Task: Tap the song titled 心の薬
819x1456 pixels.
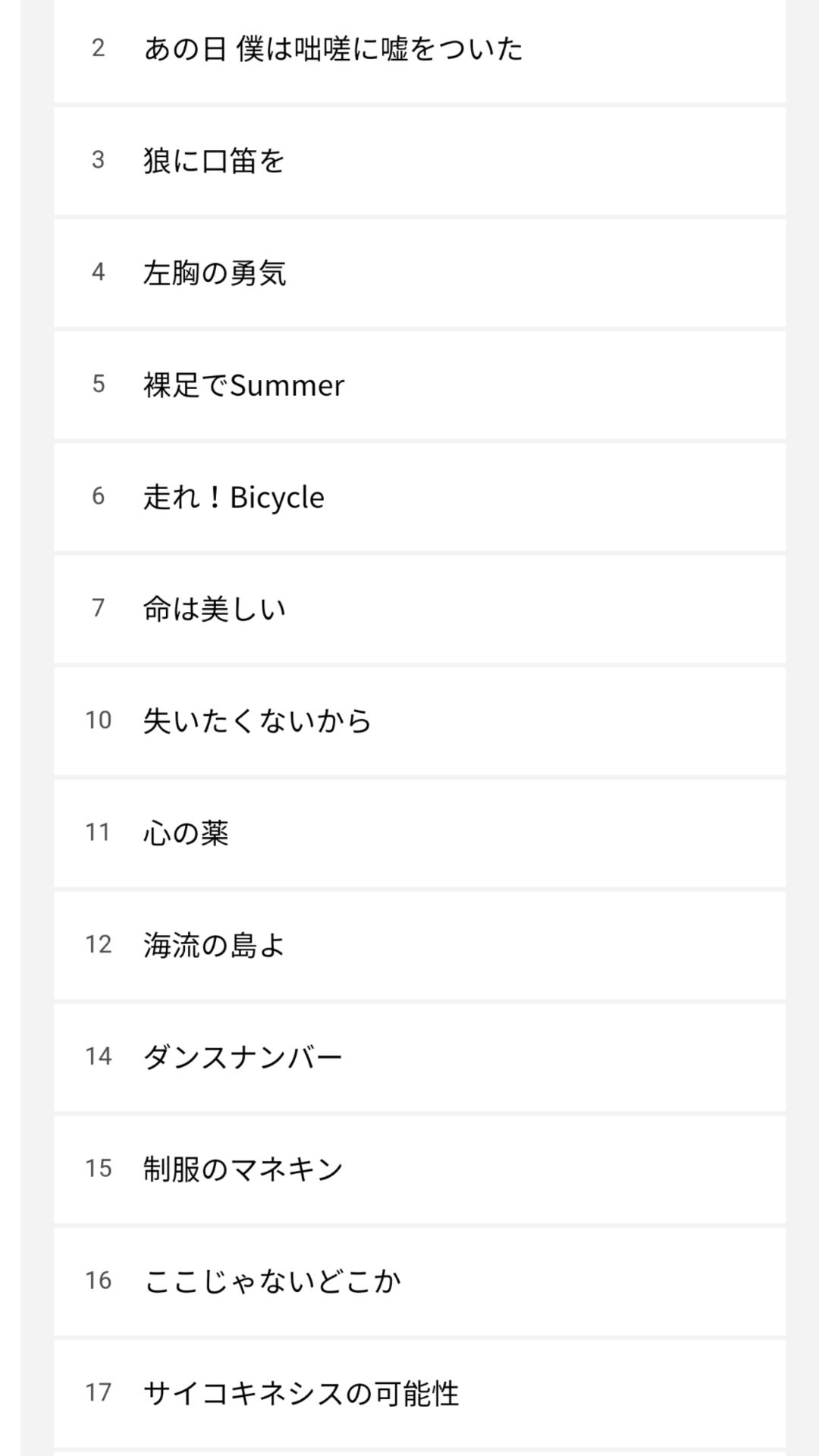Action: pyautogui.click(x=186, y=833)
